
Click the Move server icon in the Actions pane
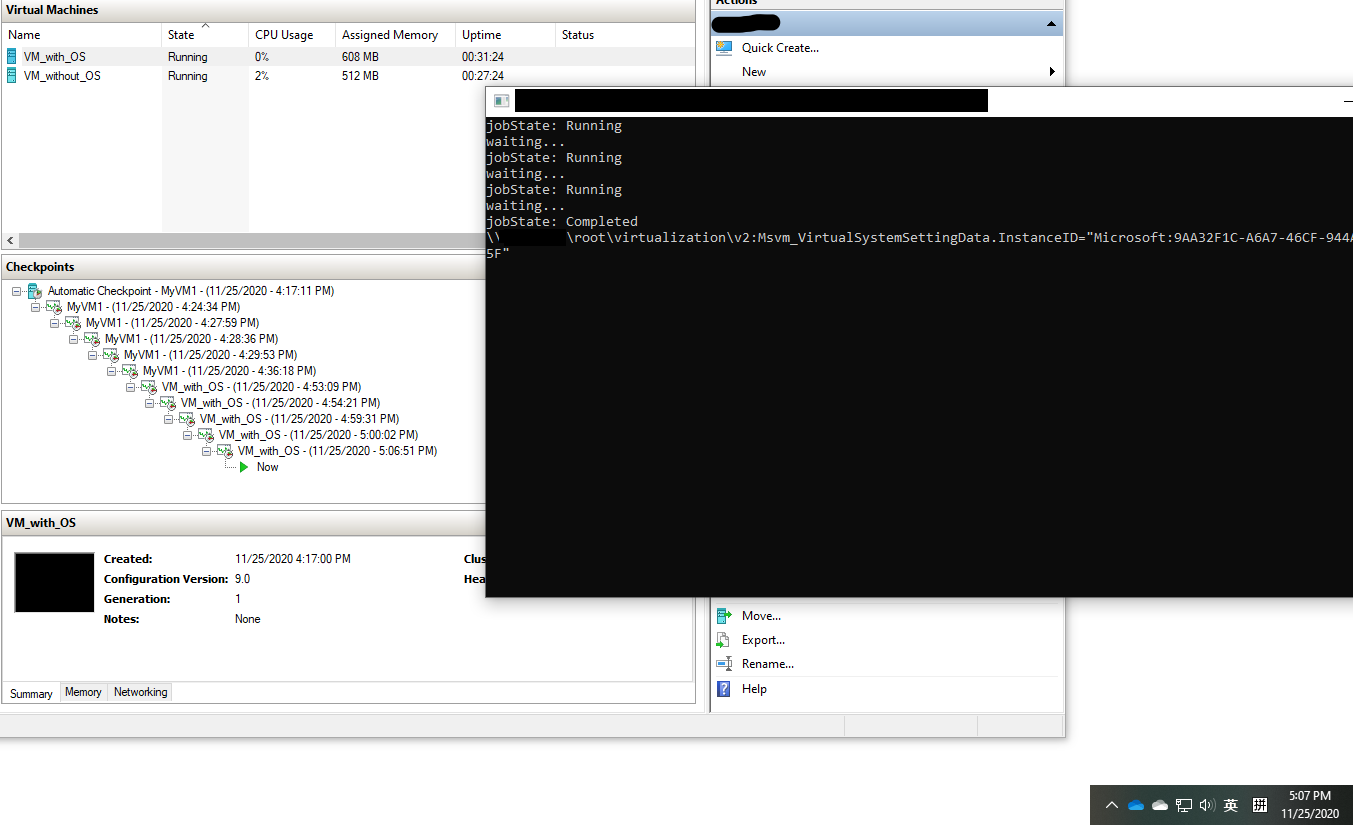[x=723, y=615]
